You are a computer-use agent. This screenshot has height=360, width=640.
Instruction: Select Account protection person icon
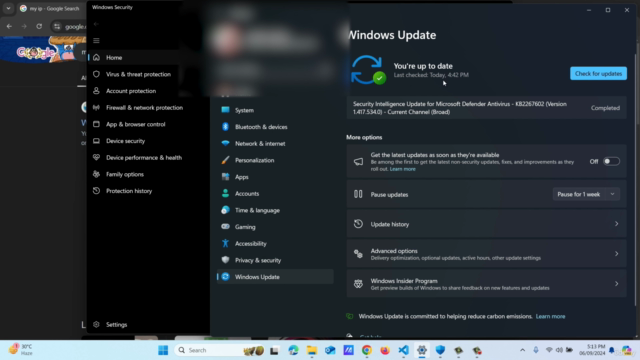(x=96, y=91)
